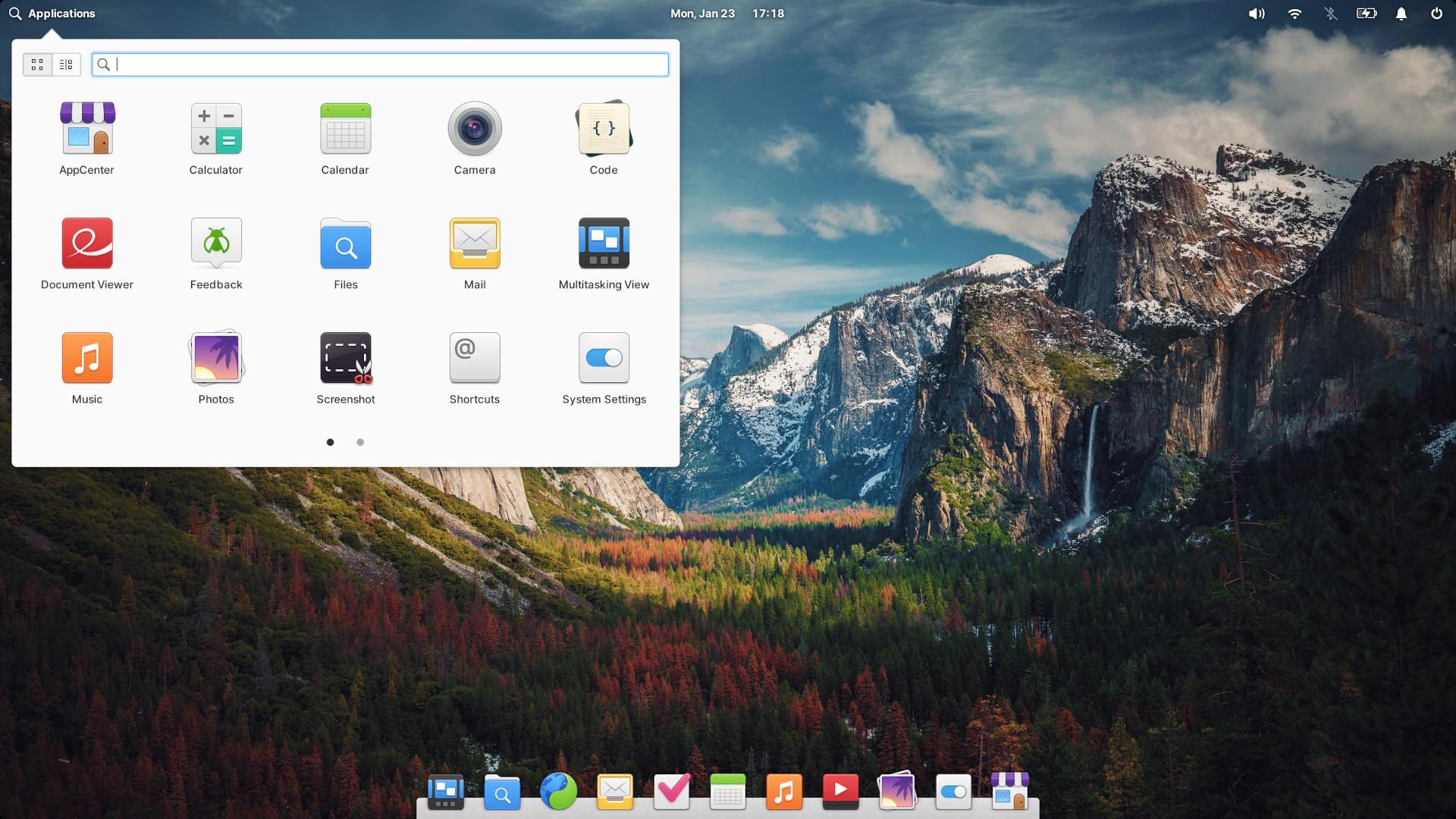
Task: Toggle the taskbar Settings icon
Action: click(953, 790)
